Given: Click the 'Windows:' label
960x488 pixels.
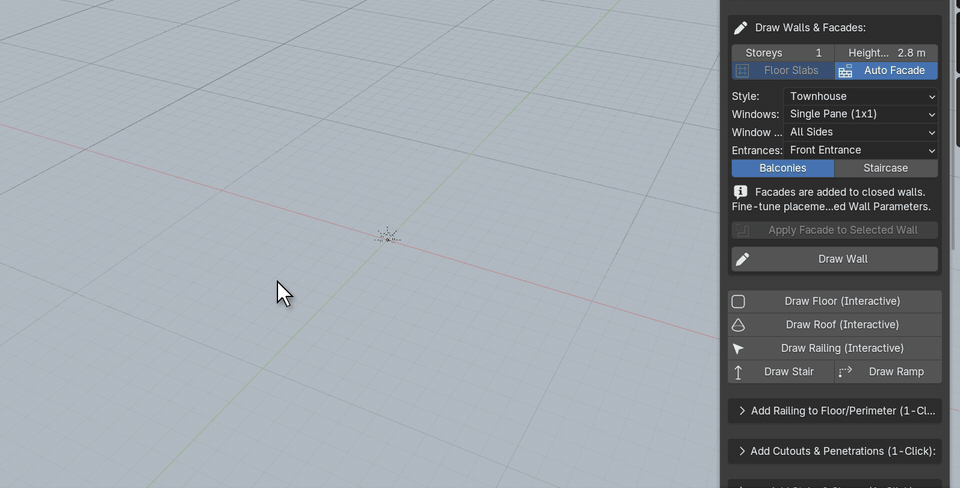Looking at the screenshot, I should pos(756,114).
